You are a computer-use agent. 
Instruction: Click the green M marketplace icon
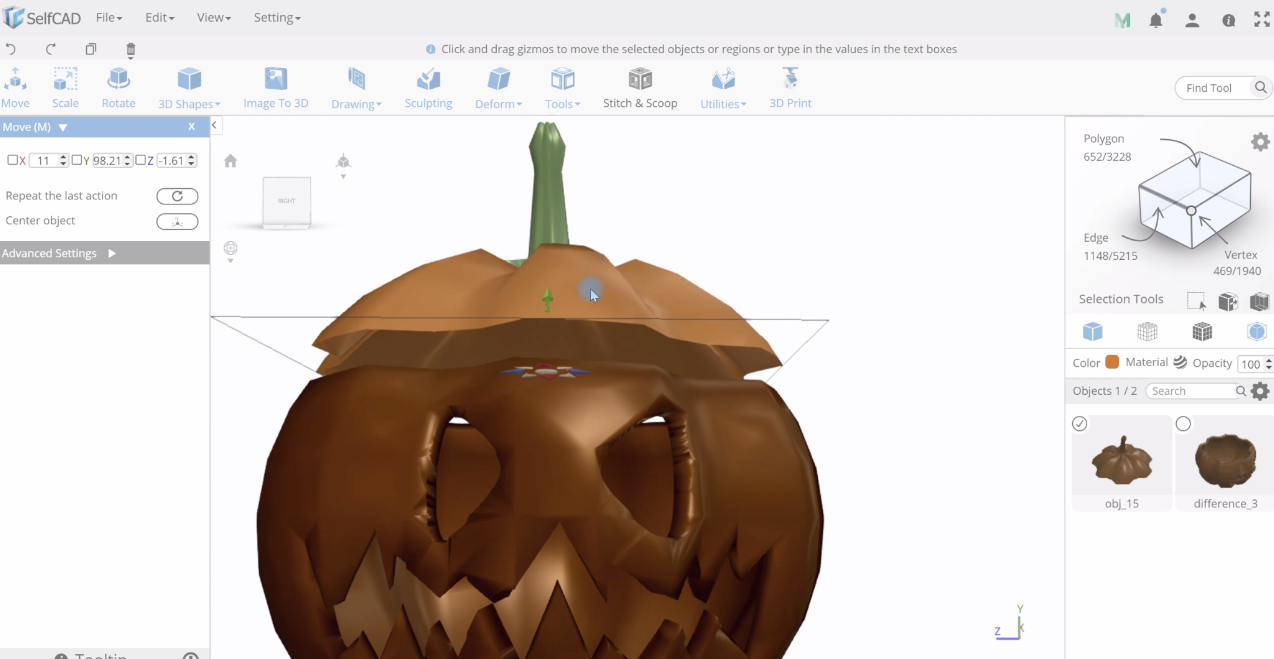point(1122,20)
